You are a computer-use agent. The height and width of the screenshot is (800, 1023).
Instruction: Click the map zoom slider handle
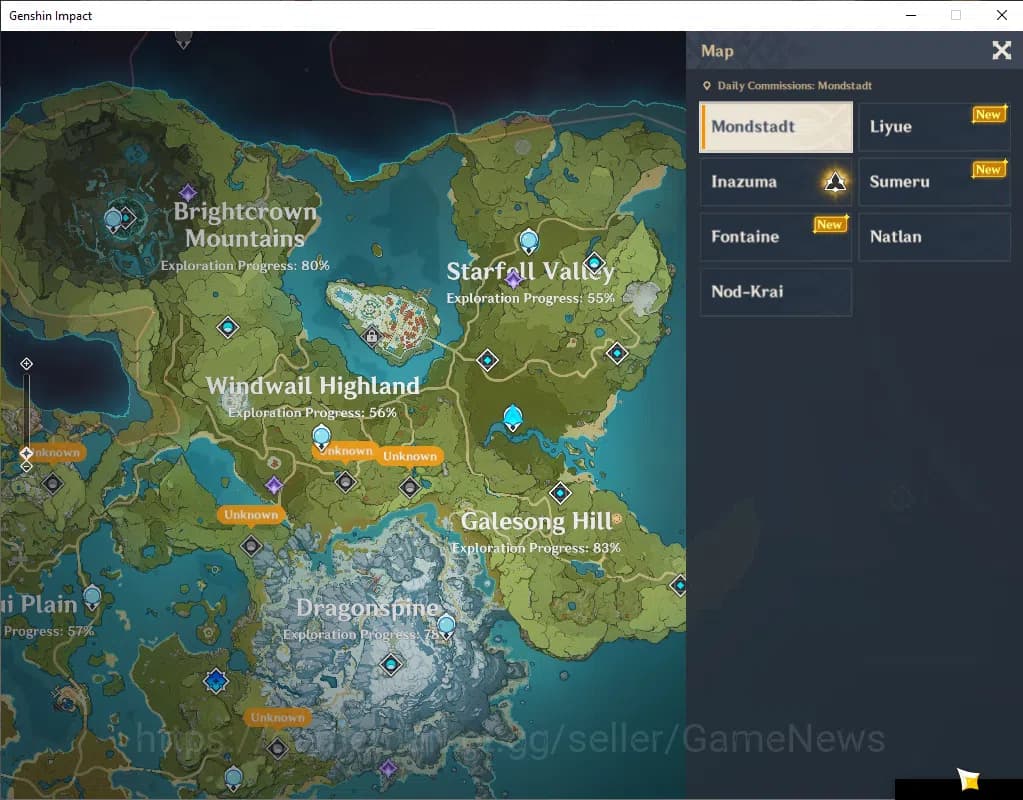[x=26, y=452]
